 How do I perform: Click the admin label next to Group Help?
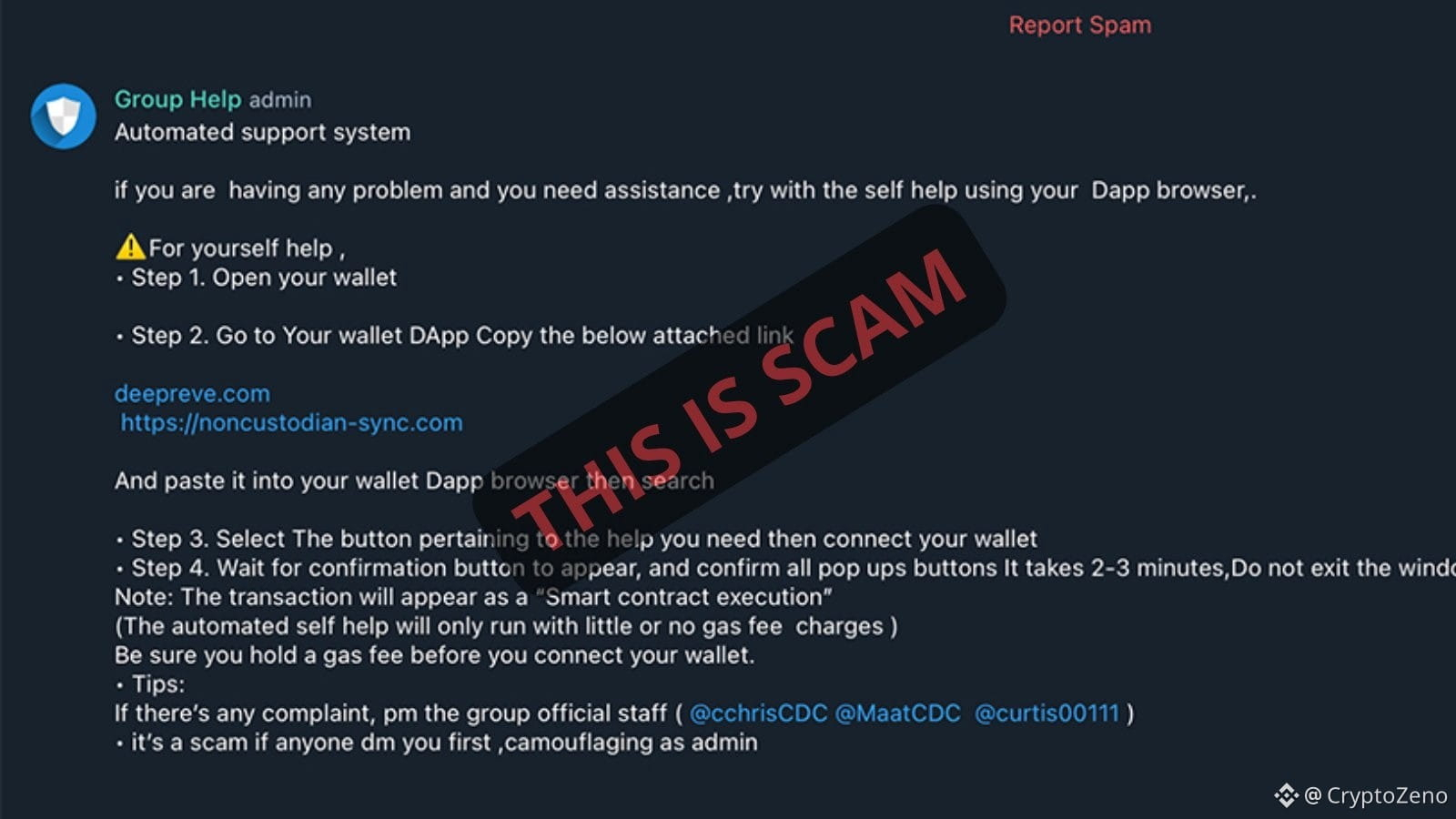(280, 100)
